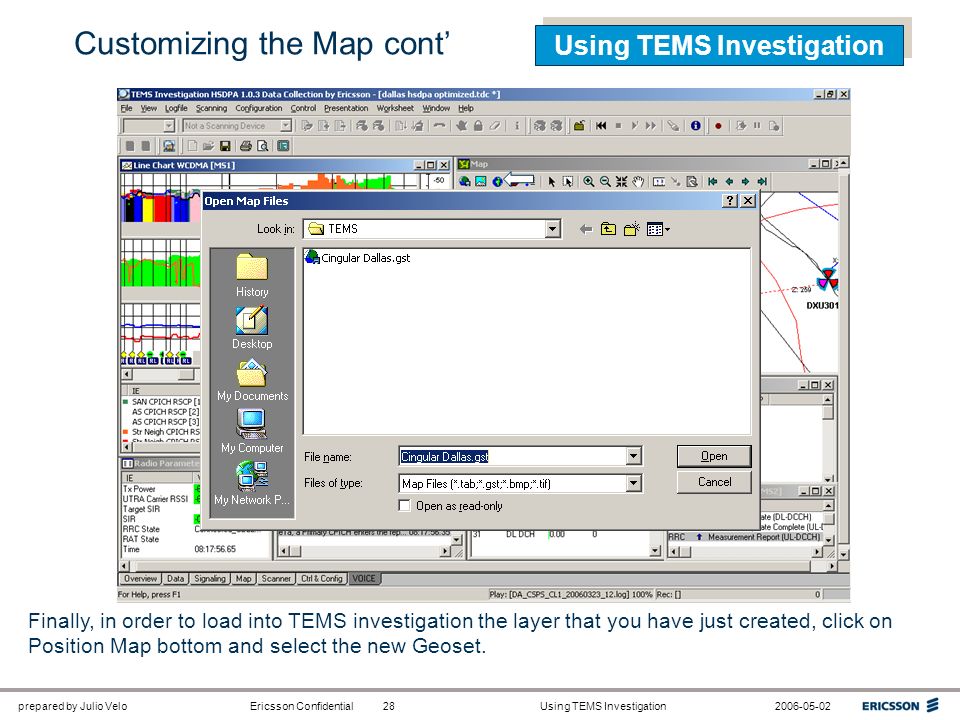Click the New document icon in main toolbar
The image size is (960, 720).
click(x=192, y=146)
